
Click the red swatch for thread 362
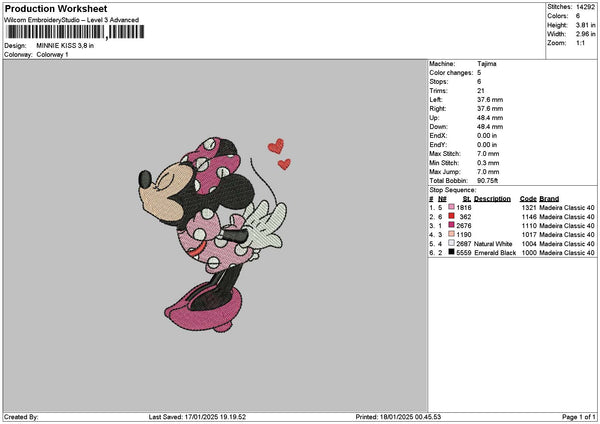(452, 216)
